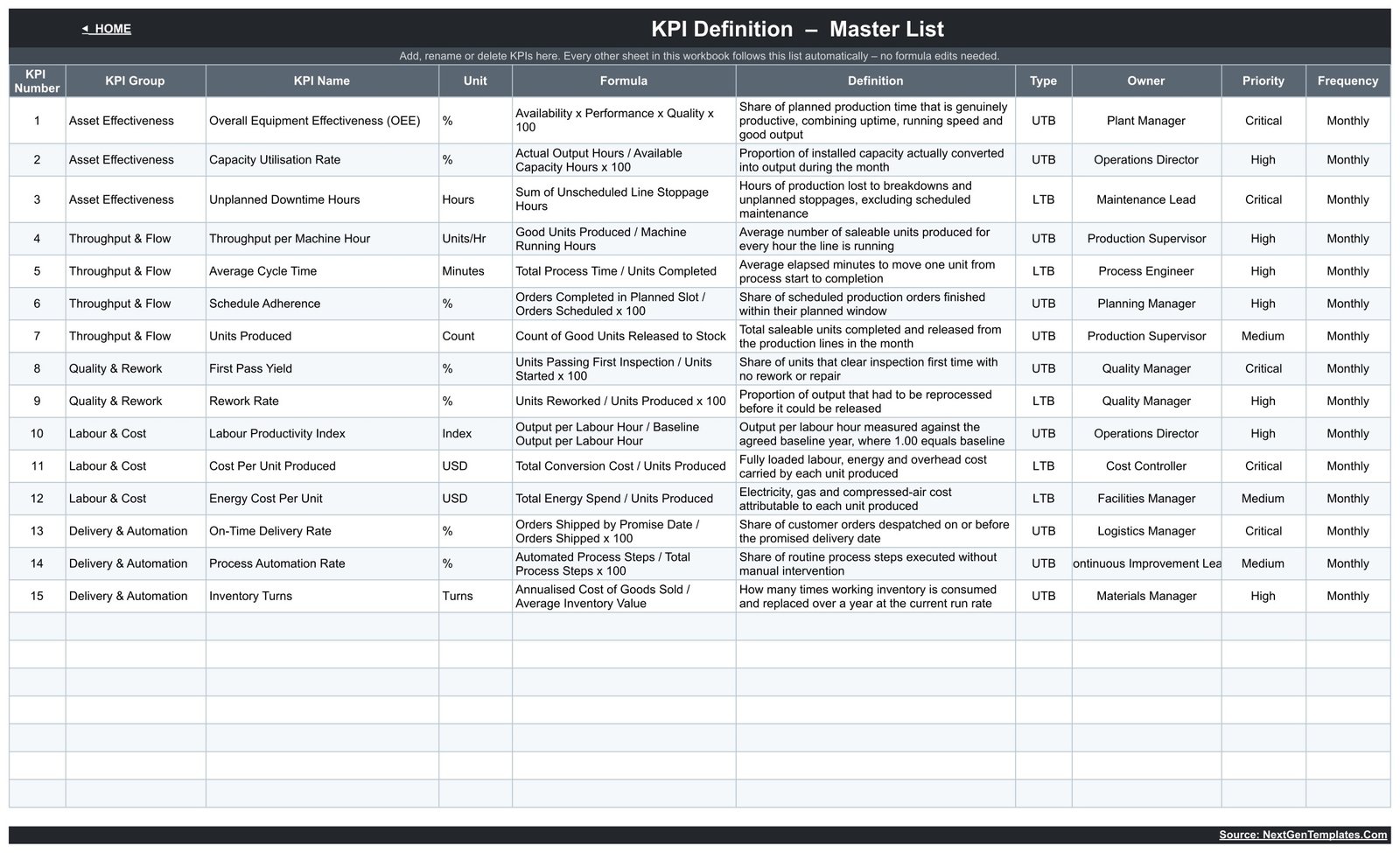This screenshot has width=1400, height=853.
Task: Select the Frequency column header
Action: (x=1347, y=80)
